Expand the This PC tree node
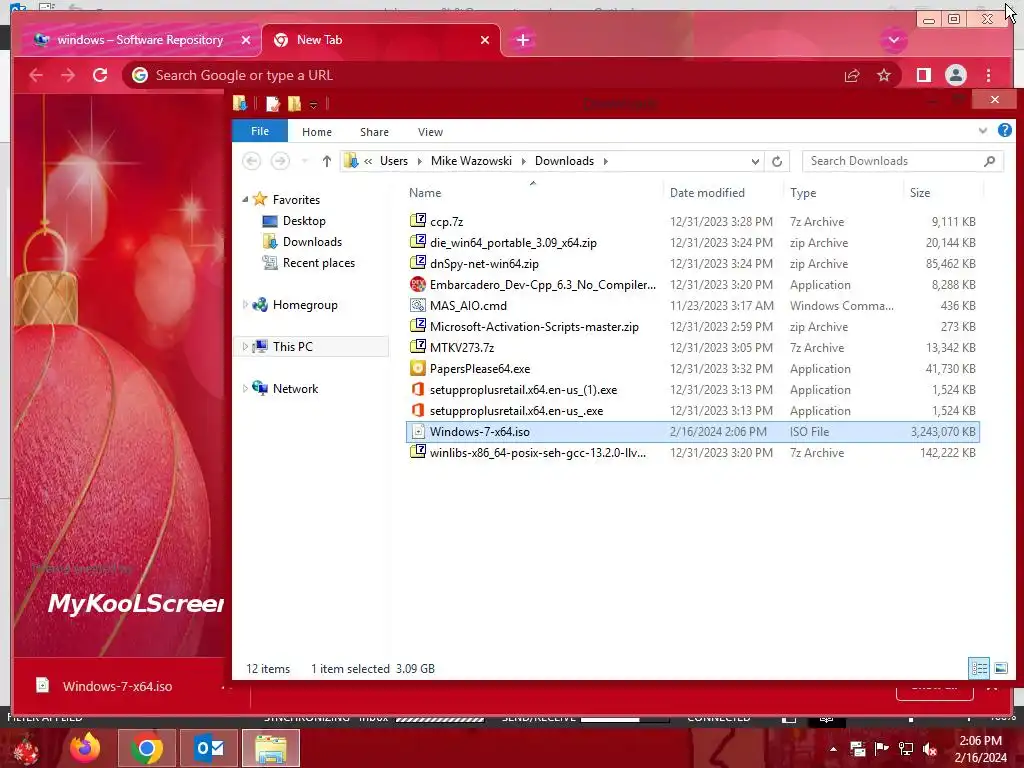This screenshot has height=768, width=1024. pyautogui.click(x=245, y=346)
